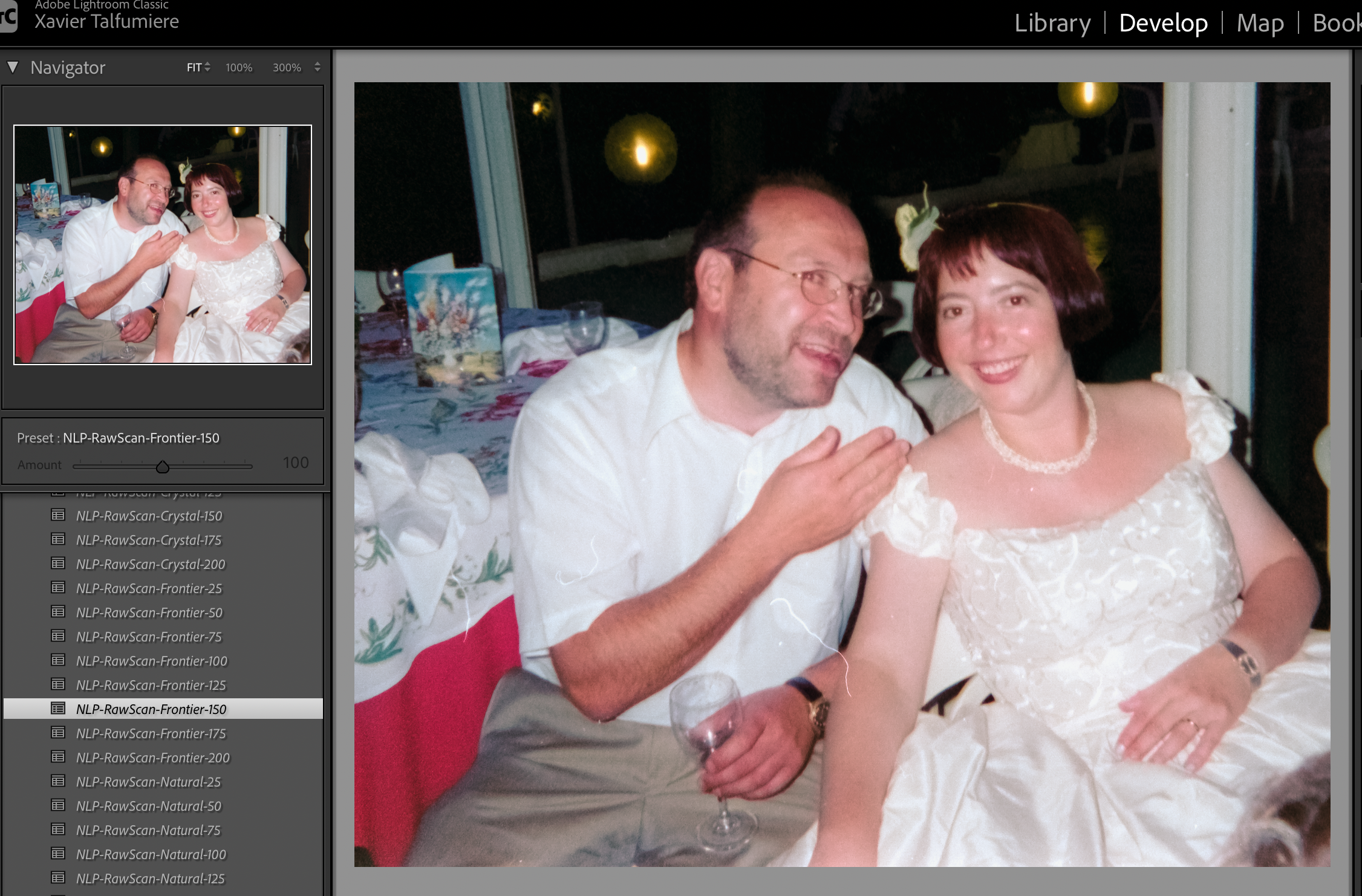Switch to the Map module
Screen dimensions: 1362x896
pyautogui.click(x=1260, y=23)
